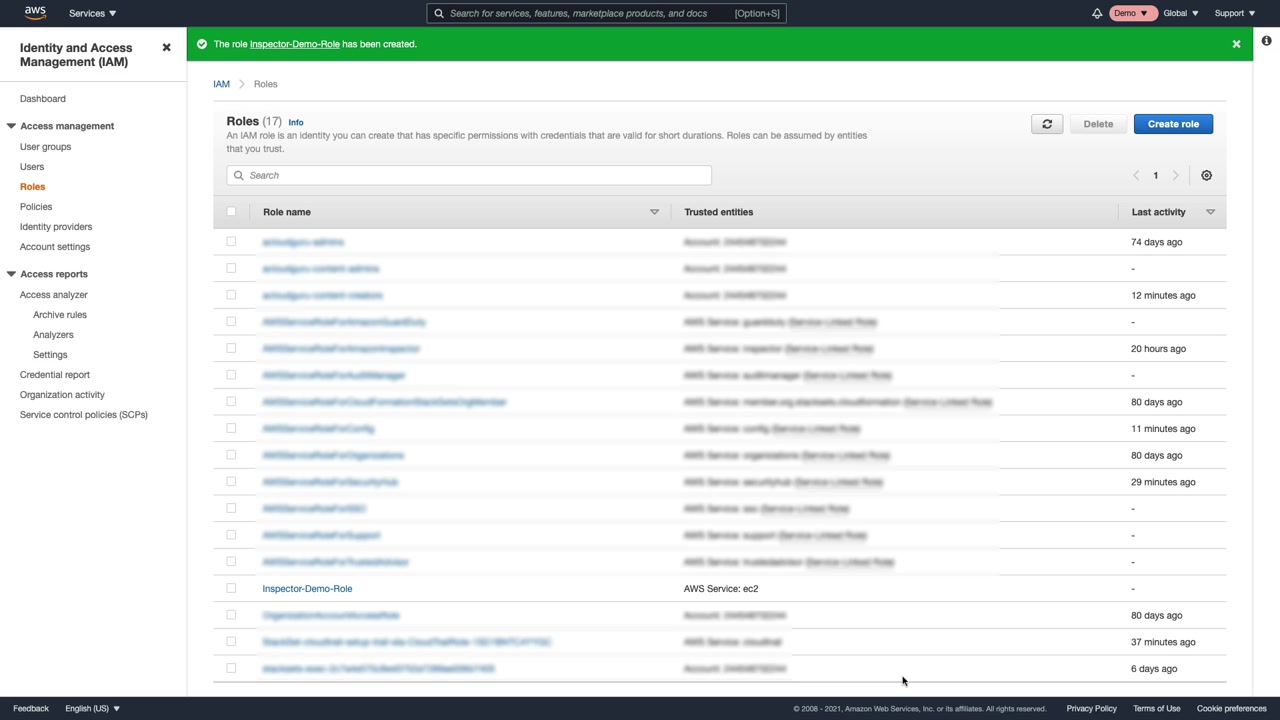Open the Services dropdown menu
Viewport: 1280px width, 720px height.
92,13
